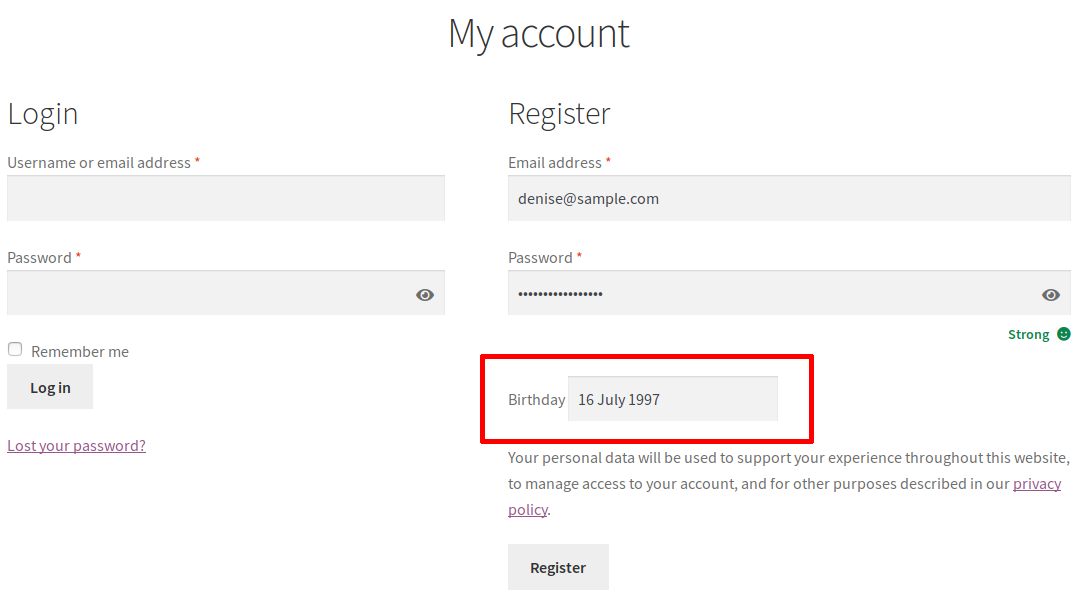The height and width of the screenshot is (608, 1080).
Task: Click the Login section heading
Action: (x=43, y=114)
